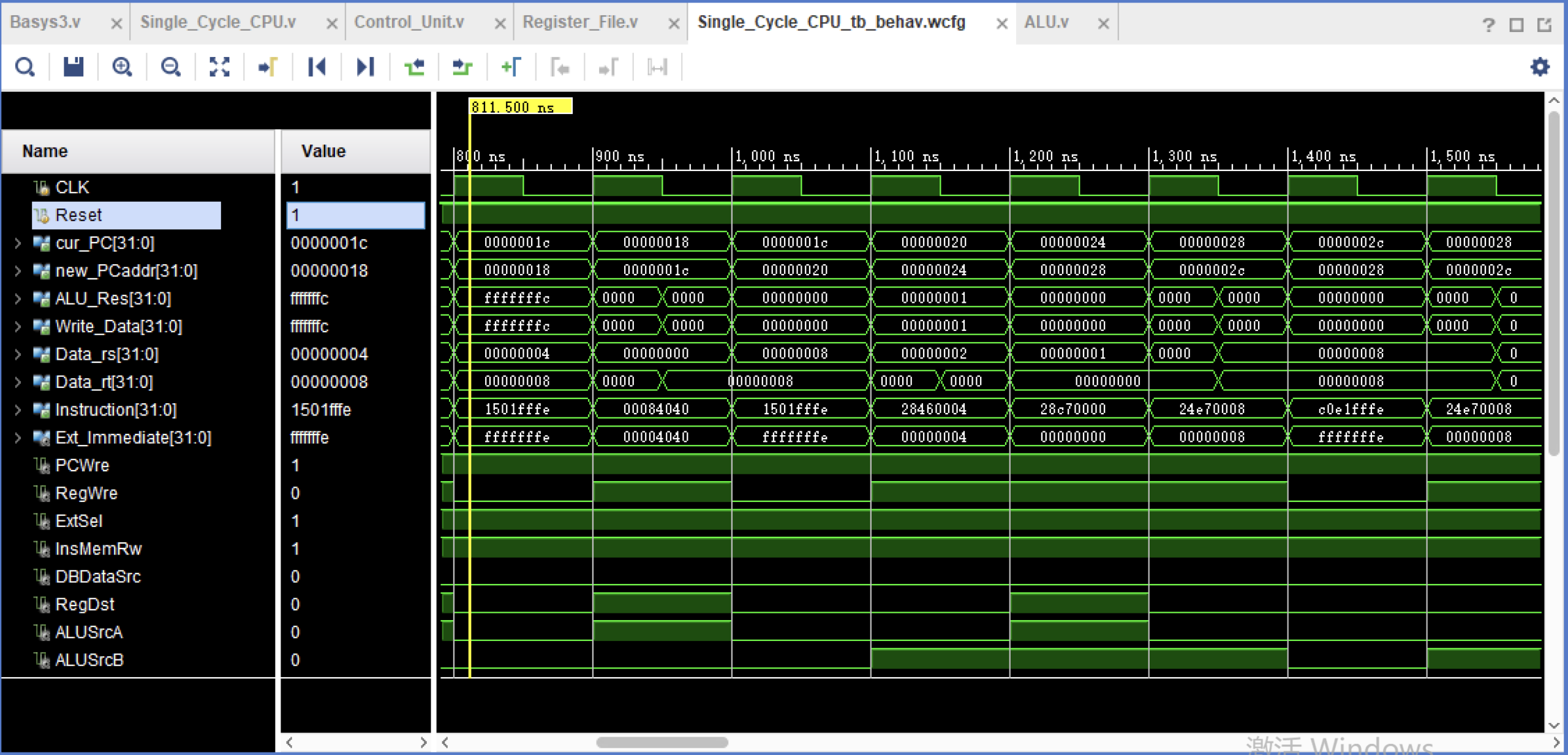Screen dimensions: 1568x755
Task: Go to time zero
Action: [317, 67]
